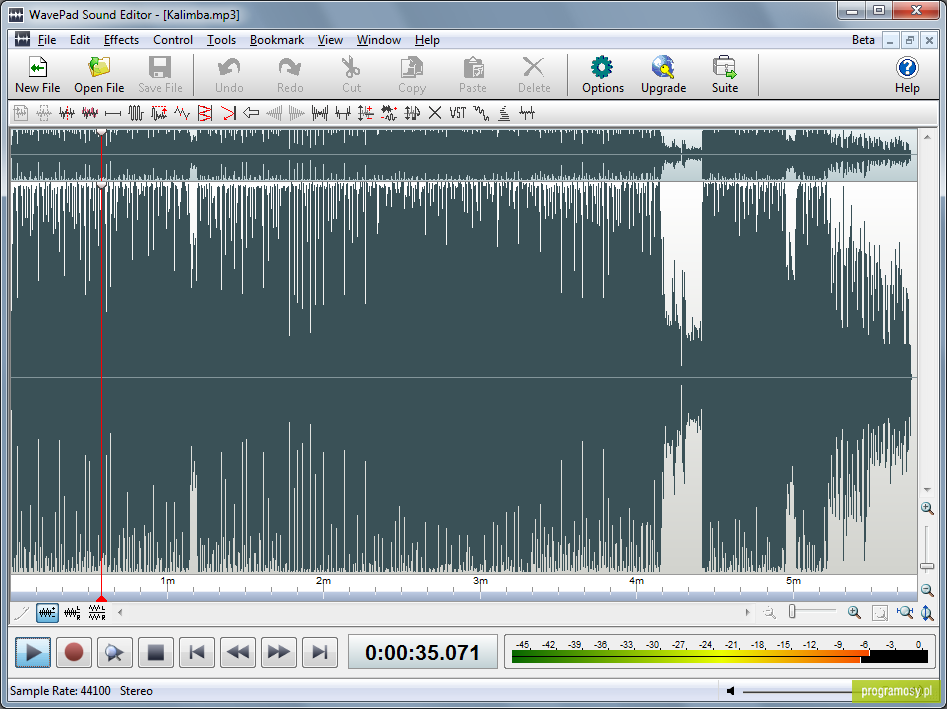947x709 pixels.
Task: Click the zoom full vertical icon
Action: 927,612
